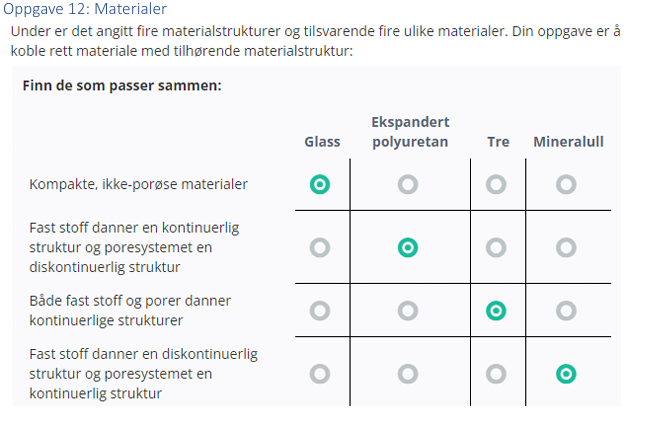Viewport: 650px width, 421px height.
Task: Select Tre for 'Både fast stoff og porer' row
Action: [x=496, y=310]
